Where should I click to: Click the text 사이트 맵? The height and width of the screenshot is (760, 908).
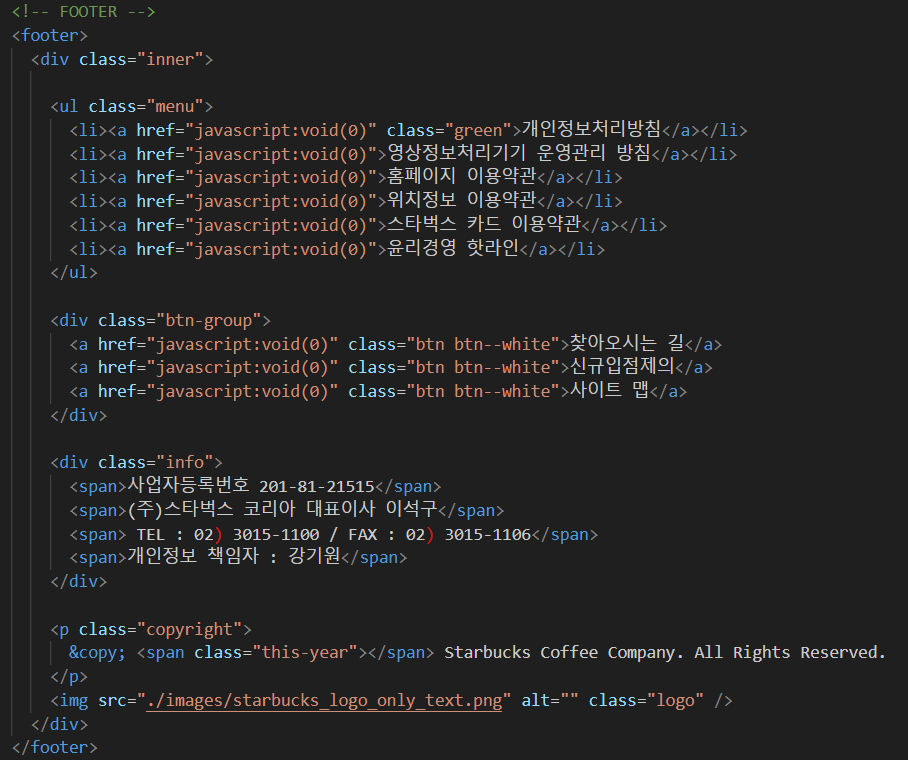click(x=609, y=390)
